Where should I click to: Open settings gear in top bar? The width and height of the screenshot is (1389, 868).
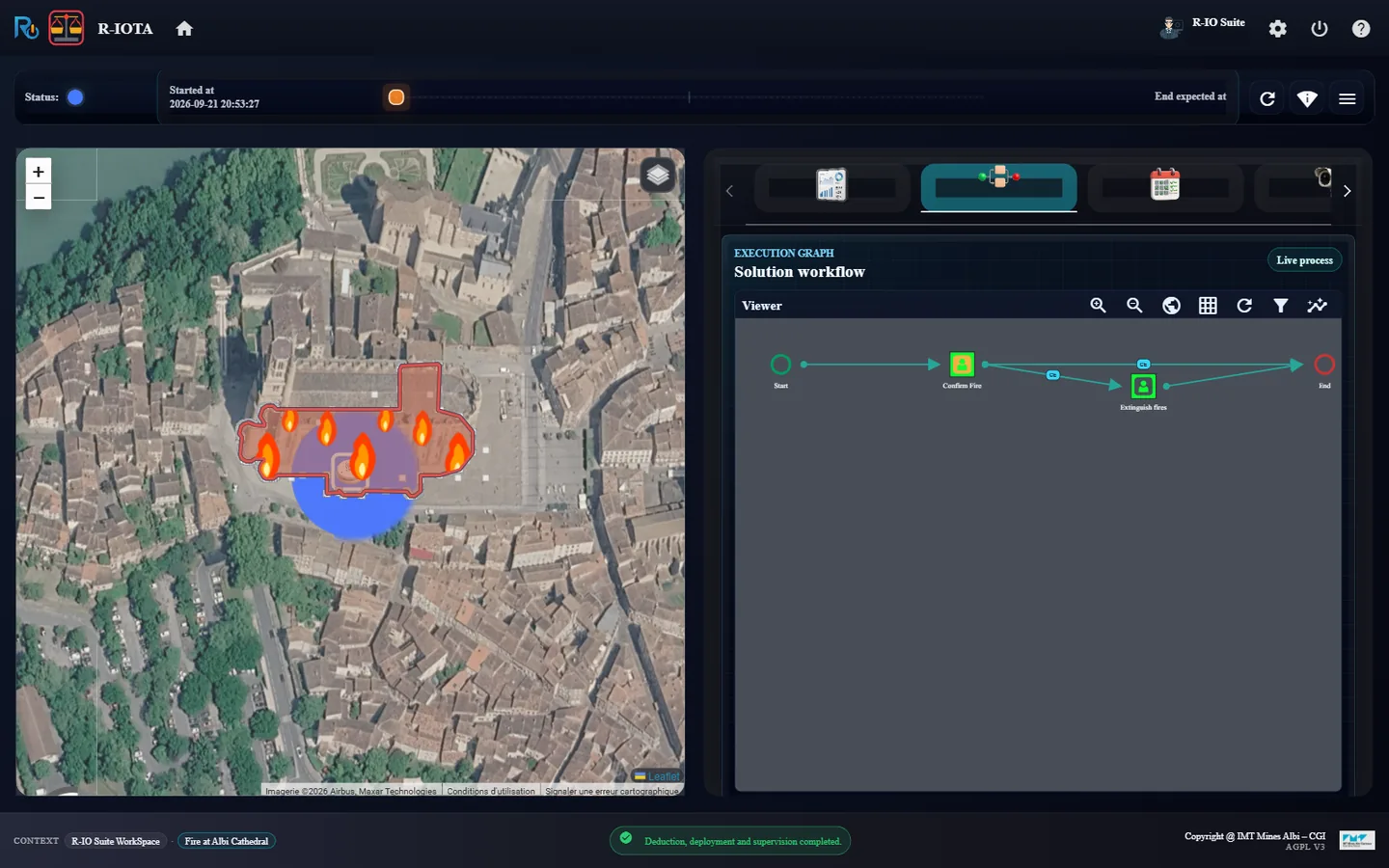pyautogui.click(x=1278, y=29)
